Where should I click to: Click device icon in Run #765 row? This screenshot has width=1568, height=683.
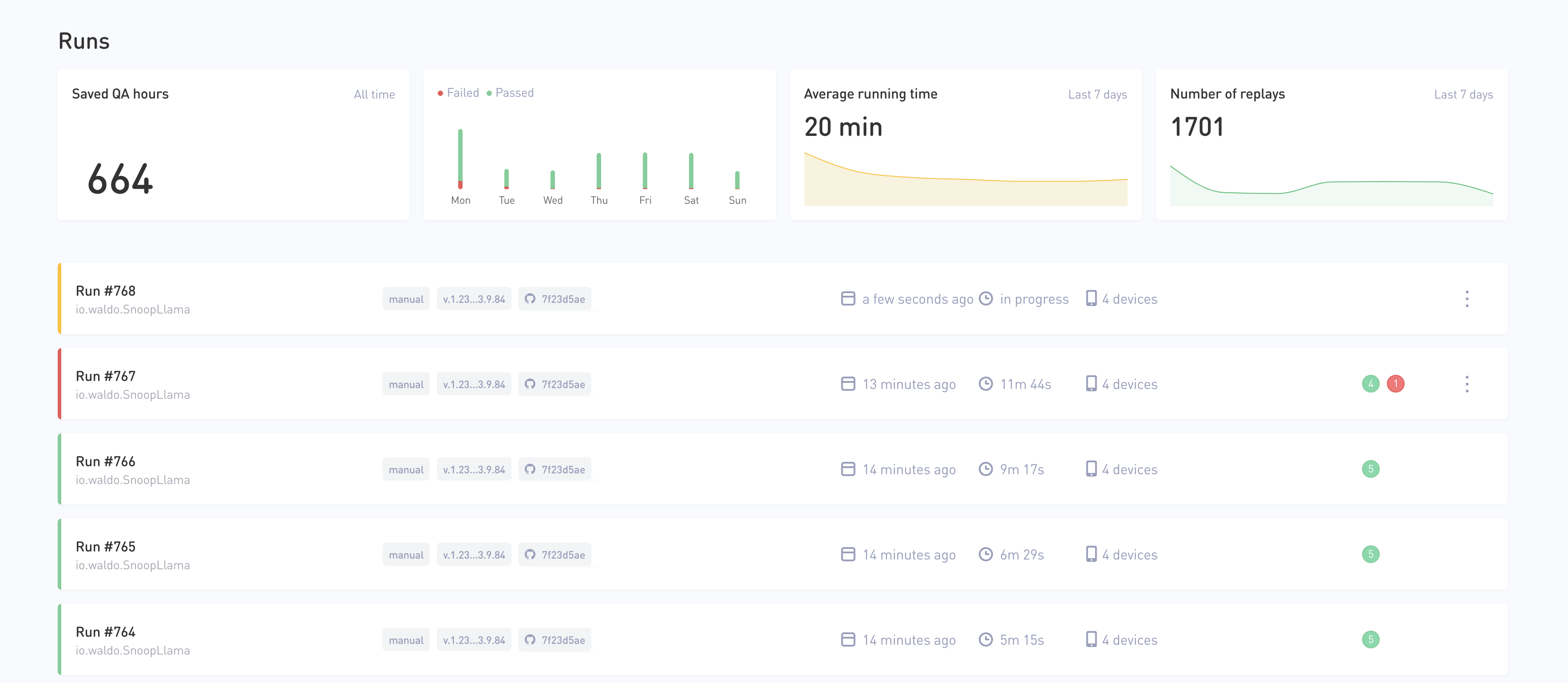tap(1091, 554)
